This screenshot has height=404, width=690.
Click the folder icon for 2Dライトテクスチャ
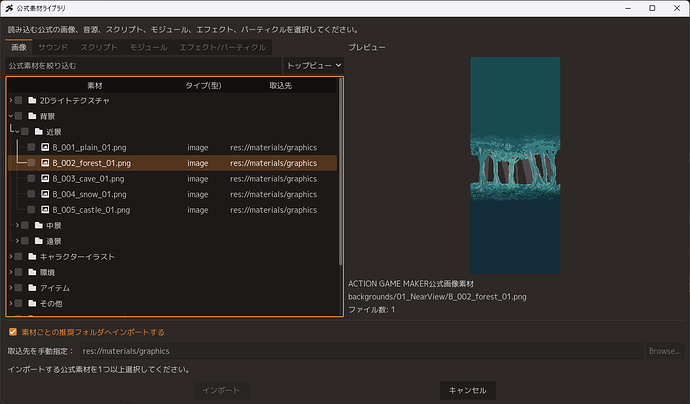click(32, 100)
